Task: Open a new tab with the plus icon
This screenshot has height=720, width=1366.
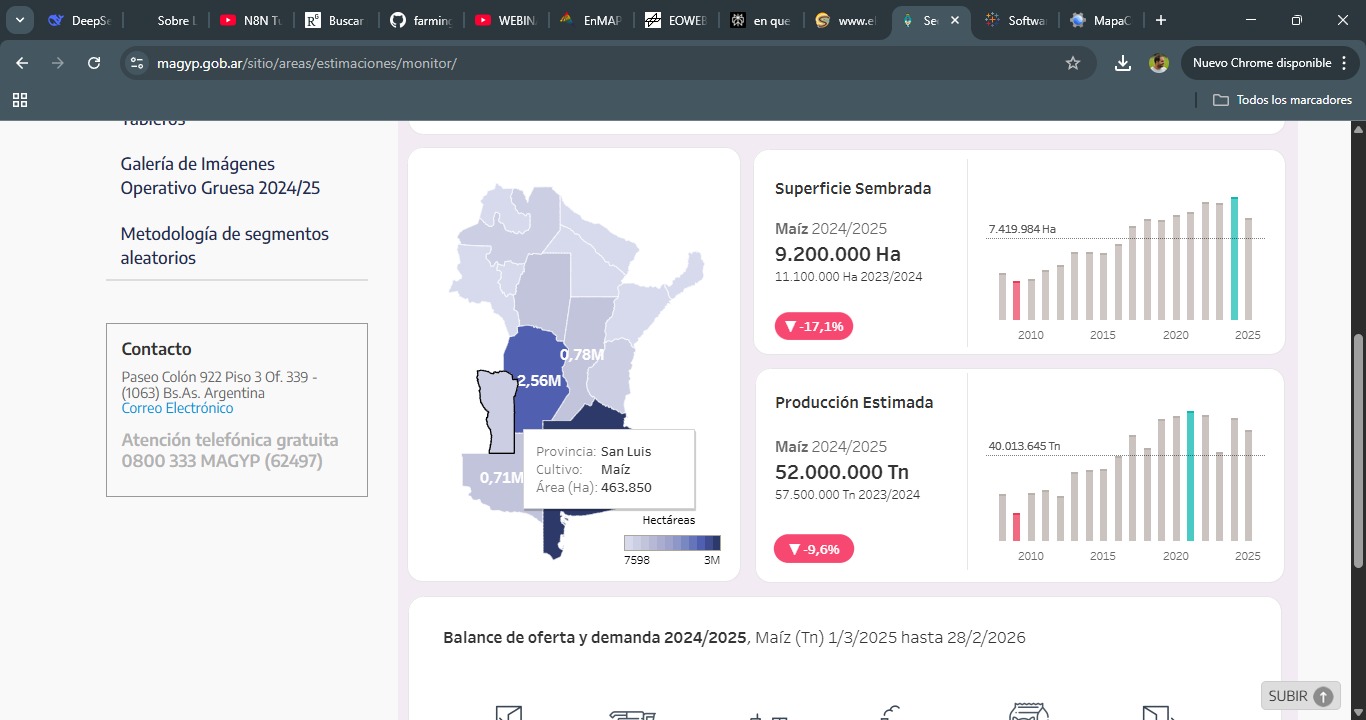Action: pyautogui.click(x=1160, y=20)
